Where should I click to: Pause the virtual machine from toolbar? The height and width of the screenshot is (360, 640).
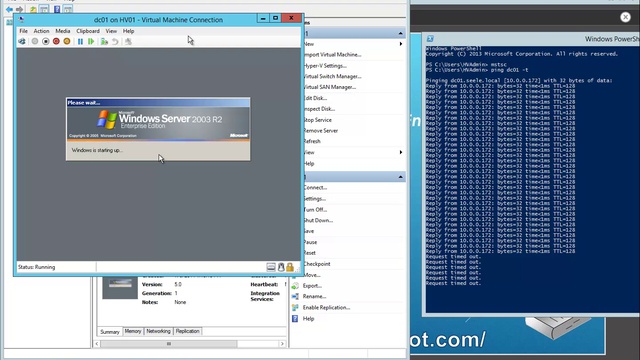pos(80,41)
